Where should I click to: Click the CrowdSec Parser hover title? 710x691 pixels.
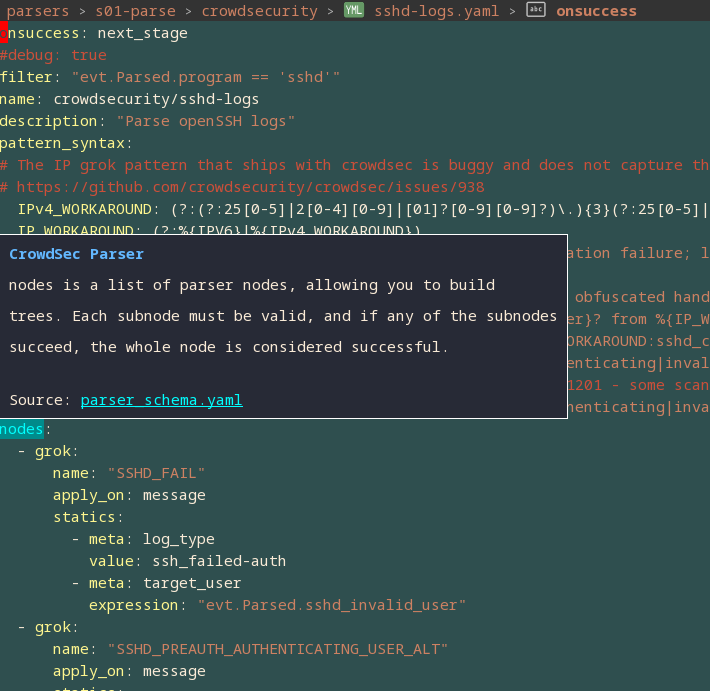(76, 254)
